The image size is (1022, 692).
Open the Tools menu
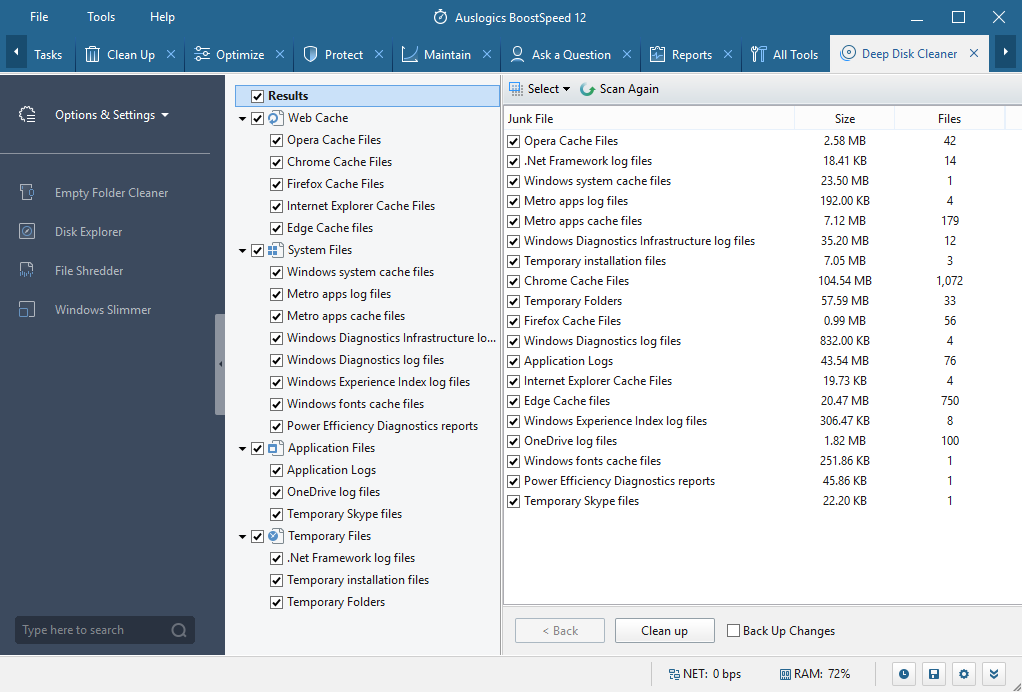(x=100, y=16)
